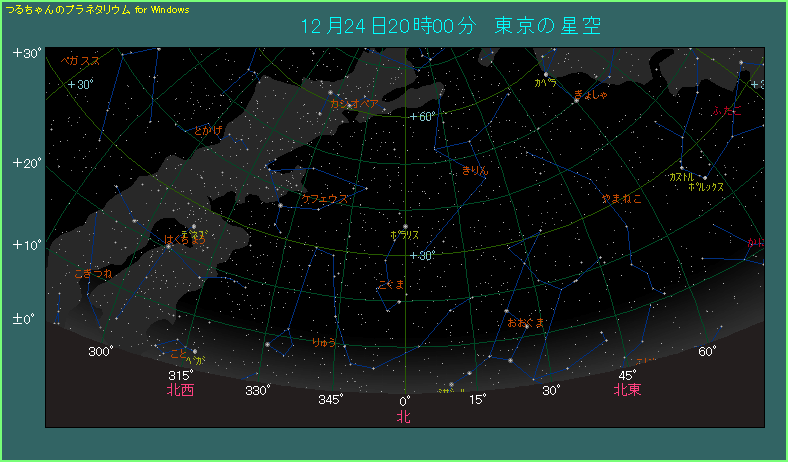Select the きりん constellation label

(475, 171)
